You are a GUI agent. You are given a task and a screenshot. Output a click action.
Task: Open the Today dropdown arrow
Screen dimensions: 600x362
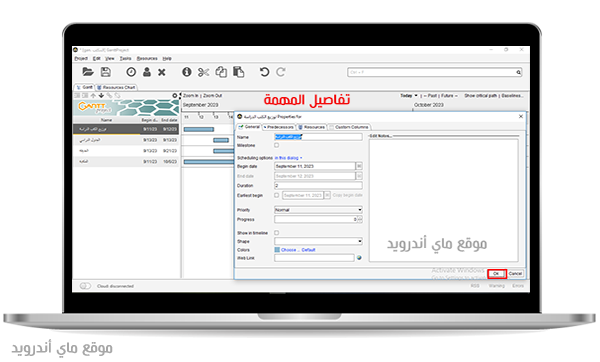[416, 96]
